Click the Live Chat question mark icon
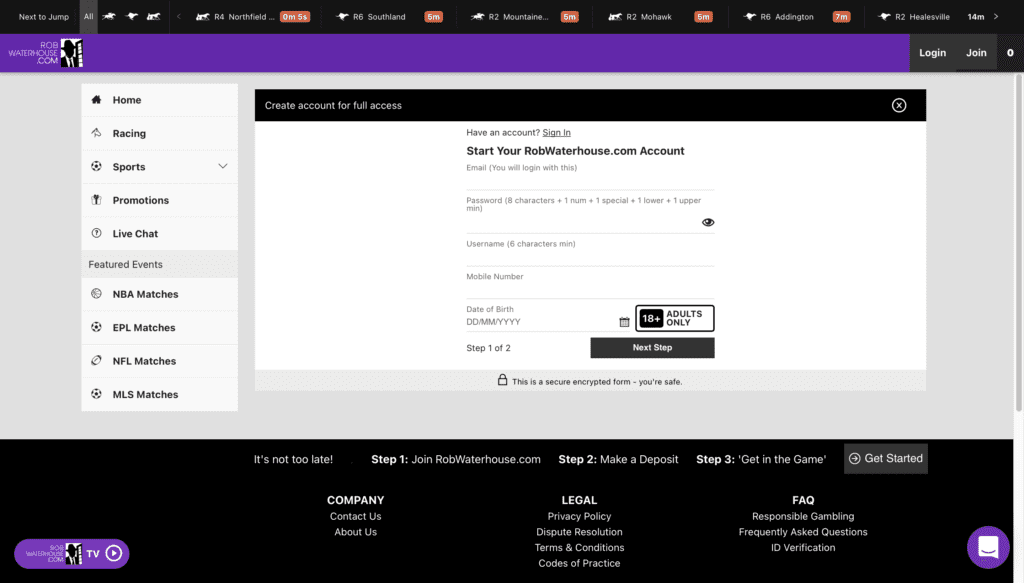1024x583 pixels. [97, 233]
